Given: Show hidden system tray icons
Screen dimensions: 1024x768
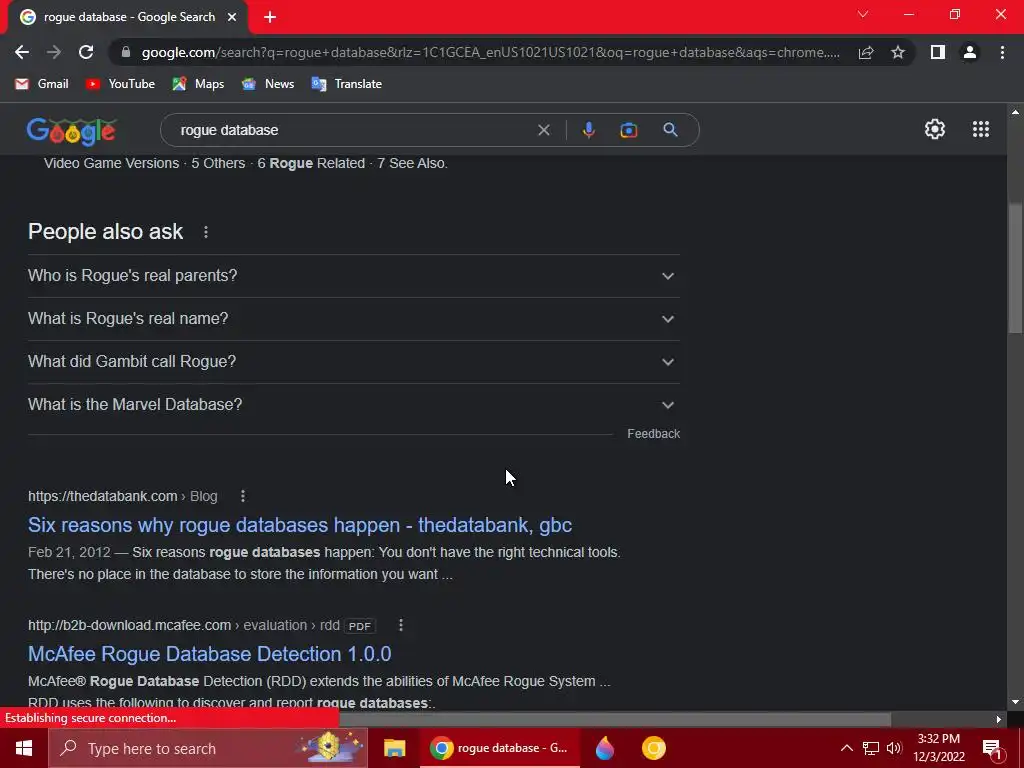Looking at the screenshot, I should 846,748.
